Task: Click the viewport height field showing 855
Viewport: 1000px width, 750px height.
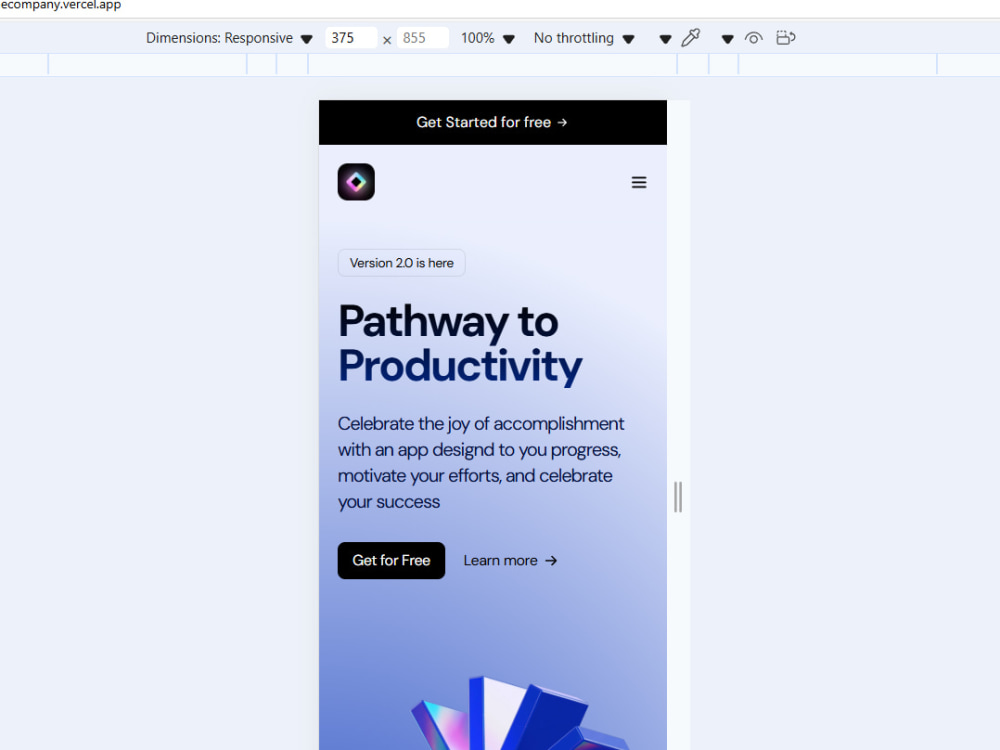Action: (x=422, y=38)
